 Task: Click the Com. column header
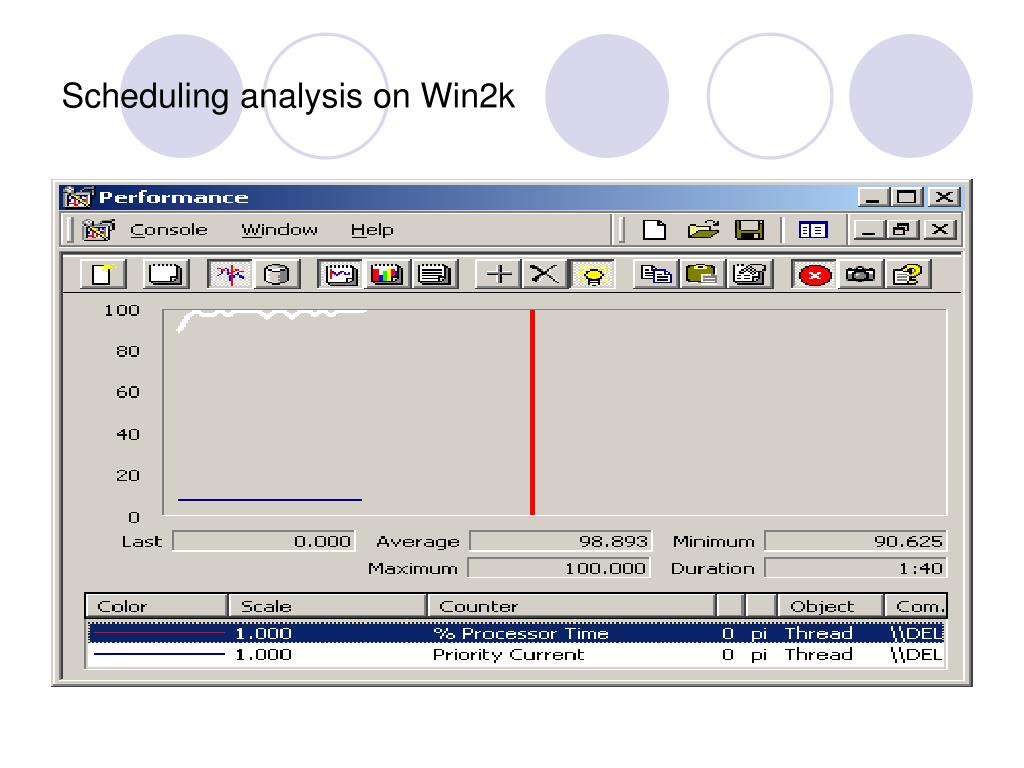pyautogui.click(x=916, y=606)
